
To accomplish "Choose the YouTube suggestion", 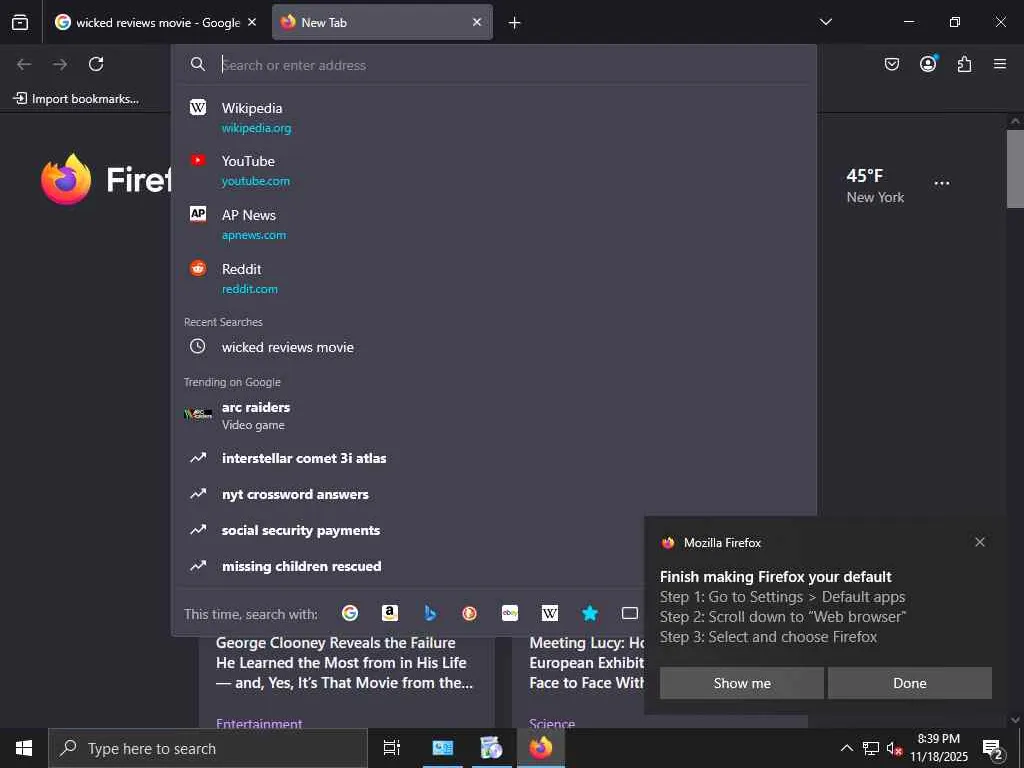I will pyautogui.click(x=494, y=170).
